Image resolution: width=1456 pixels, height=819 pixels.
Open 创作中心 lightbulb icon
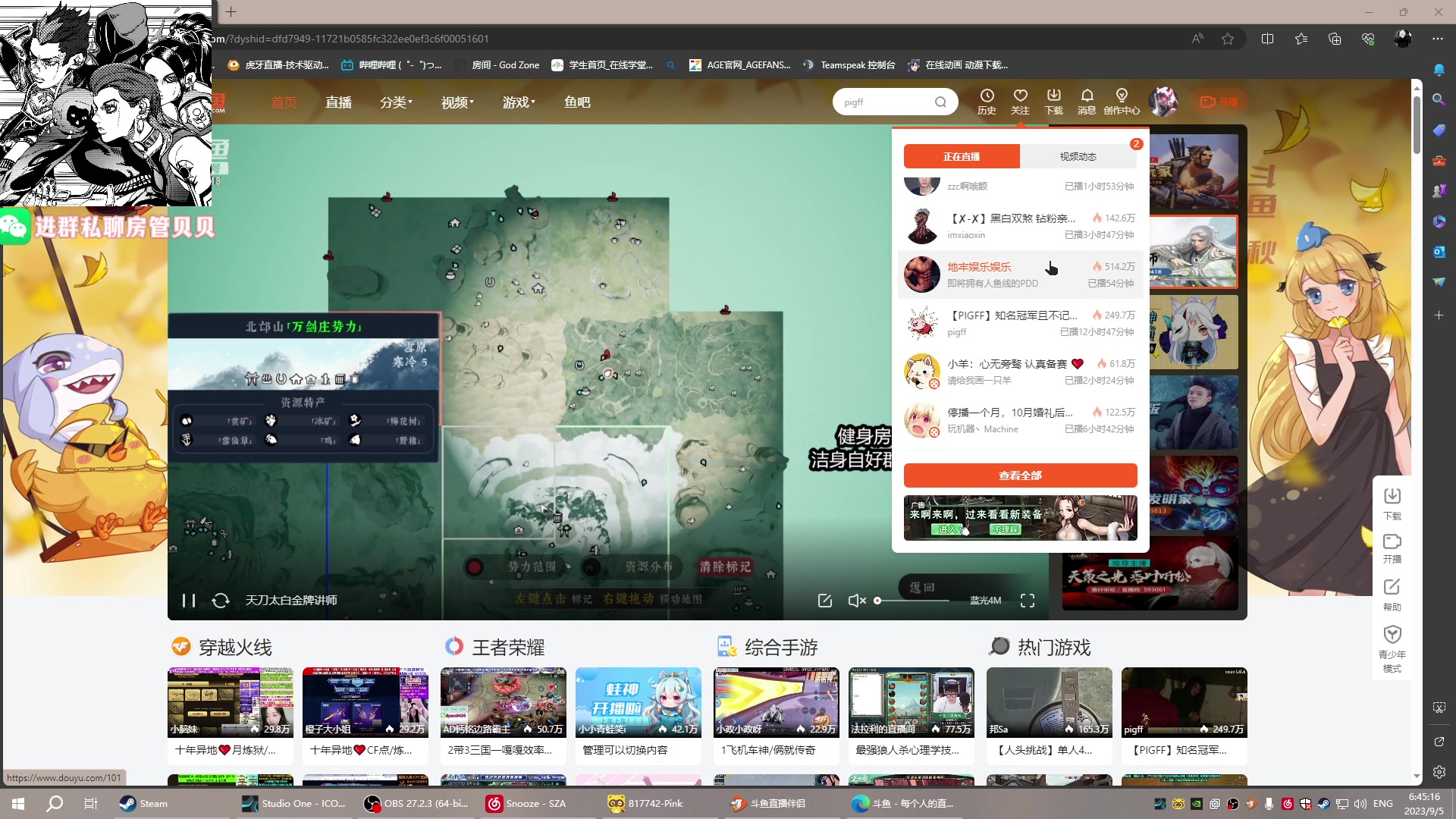point(1122,102)
